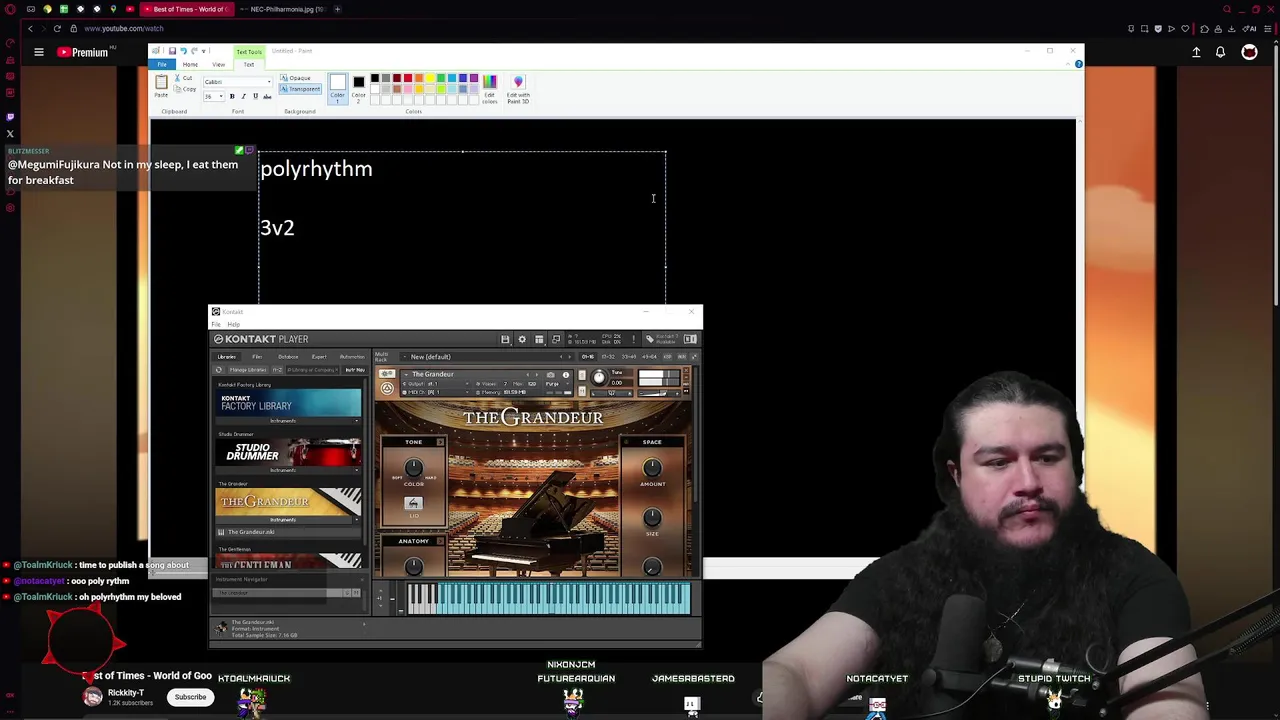This screenshot has height=720, width=1280.
Task: Switch to Paint's View tab
Action: click(218, 64)
